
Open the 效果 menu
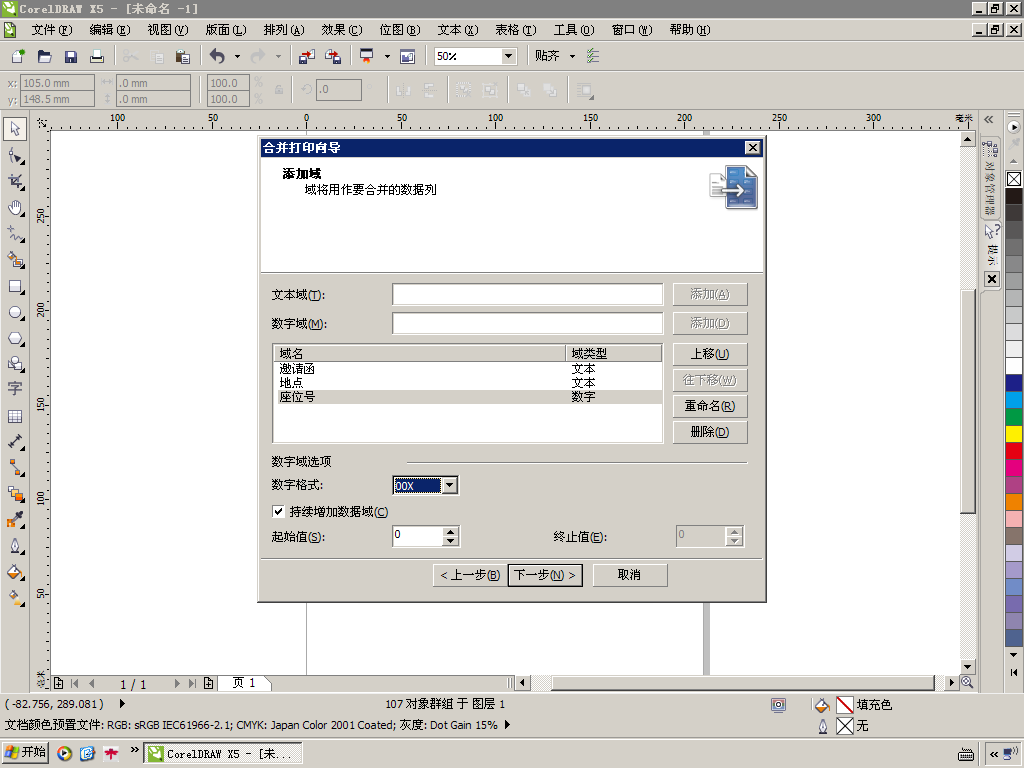(342, 30)
